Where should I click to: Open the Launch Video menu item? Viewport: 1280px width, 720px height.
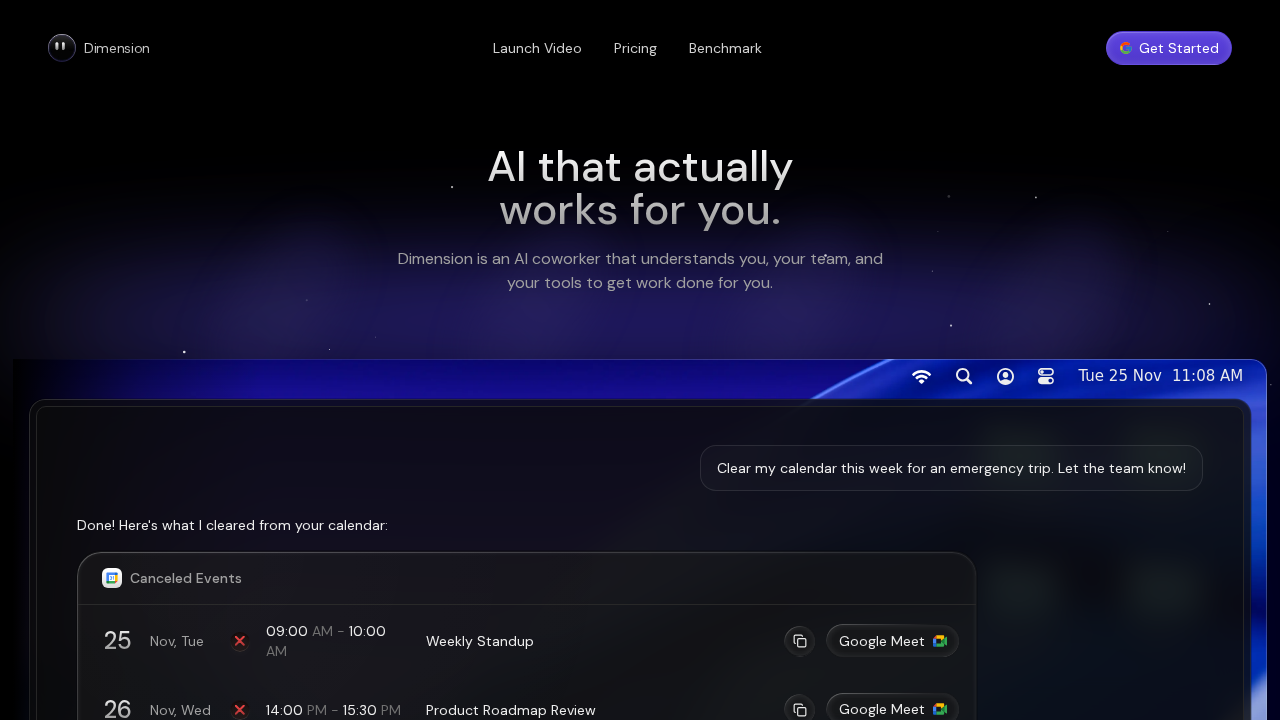536,48
